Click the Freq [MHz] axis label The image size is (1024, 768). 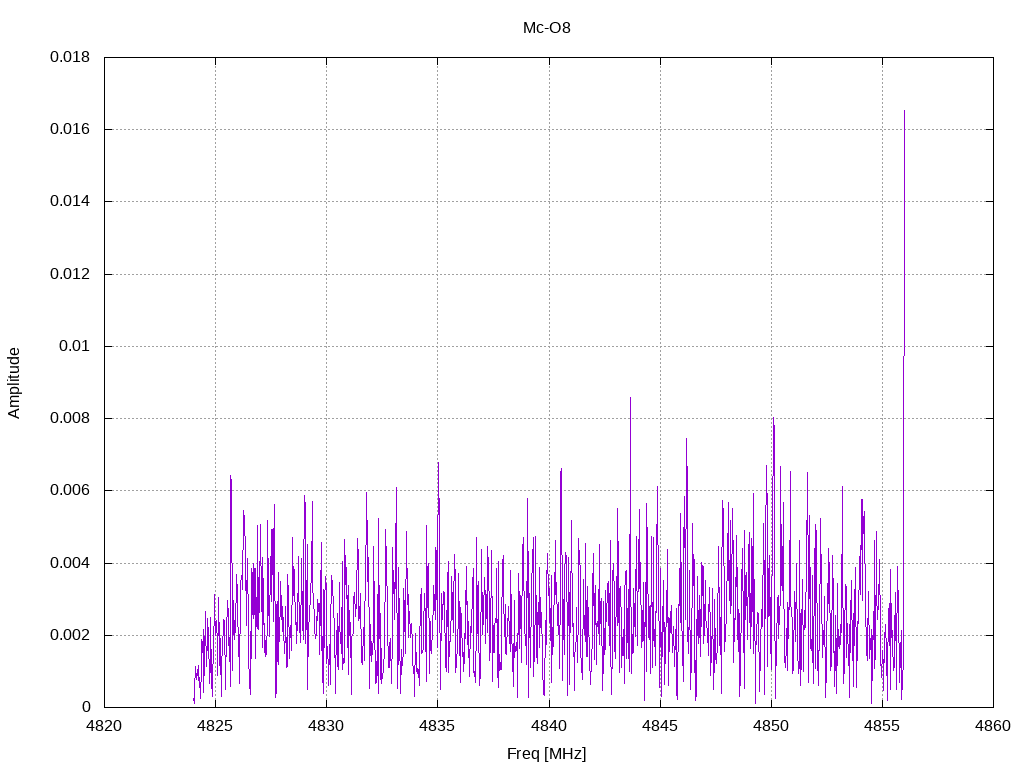(x=547, y=754)
